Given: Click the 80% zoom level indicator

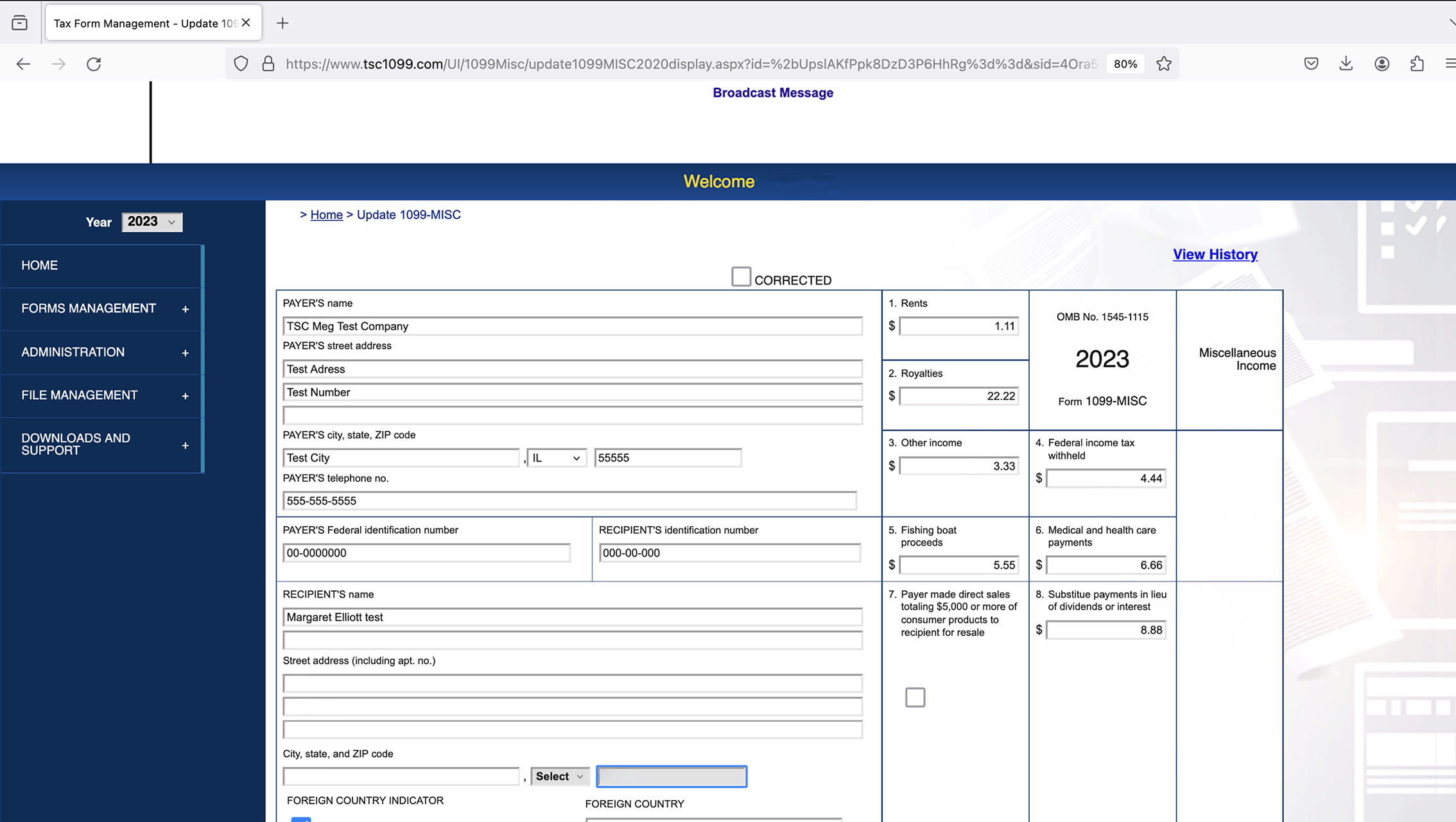Looking at the screenshot, I should pyautogui.click(x=1125, y=64).
